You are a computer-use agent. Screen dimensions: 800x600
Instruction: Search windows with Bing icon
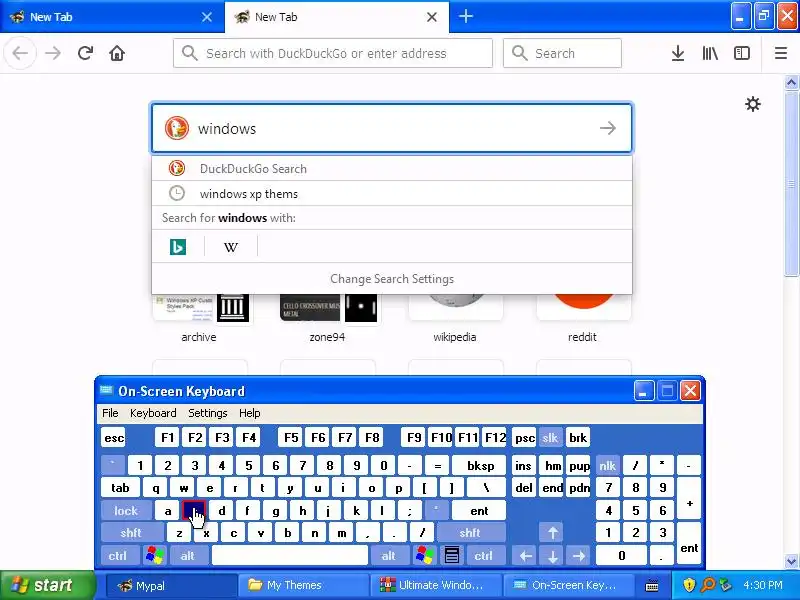point(178,247)
